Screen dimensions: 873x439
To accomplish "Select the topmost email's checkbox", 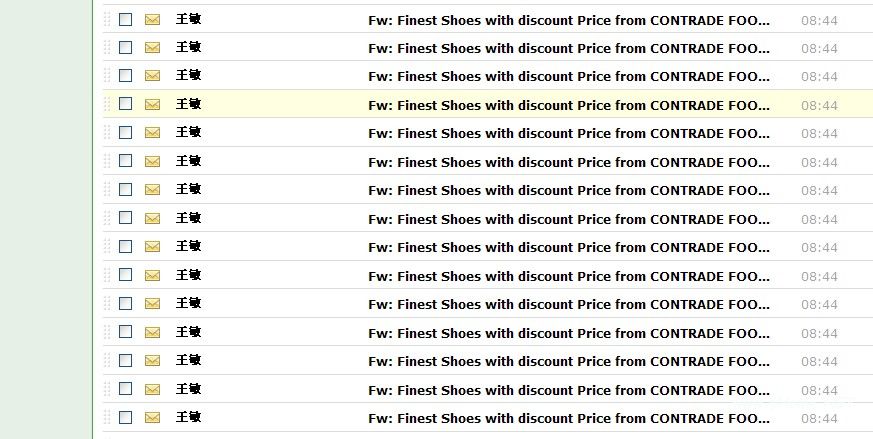I will (126, 19).
